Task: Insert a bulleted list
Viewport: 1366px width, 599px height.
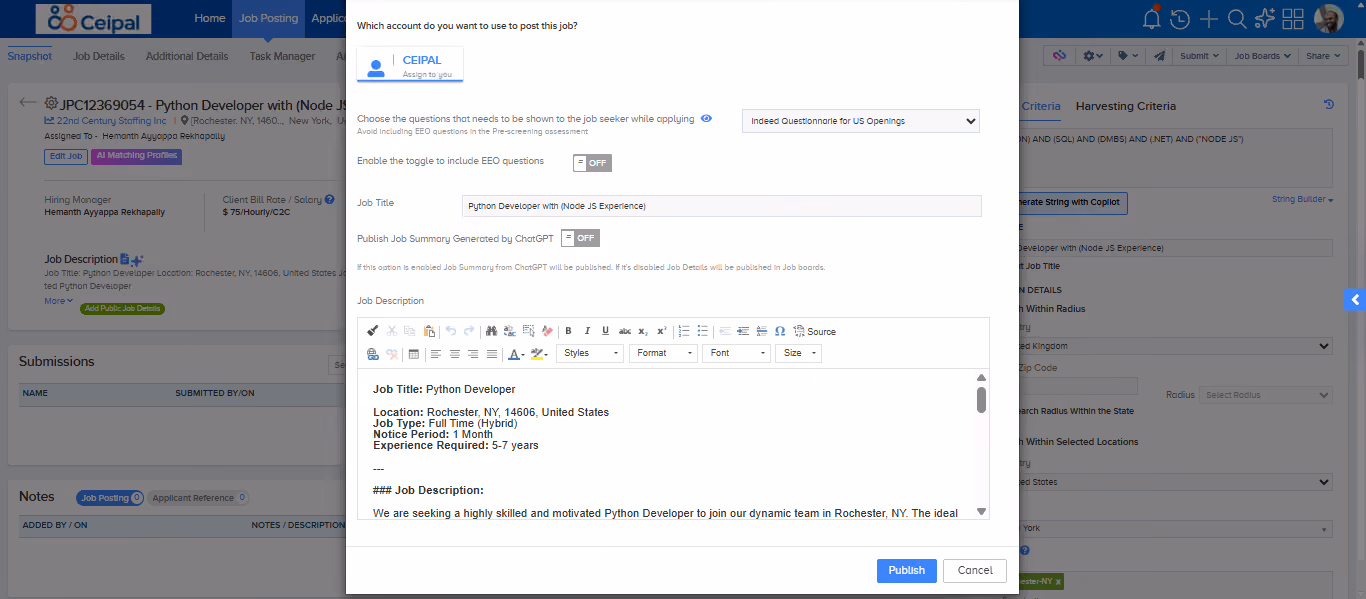Action: tap(702, 331)
